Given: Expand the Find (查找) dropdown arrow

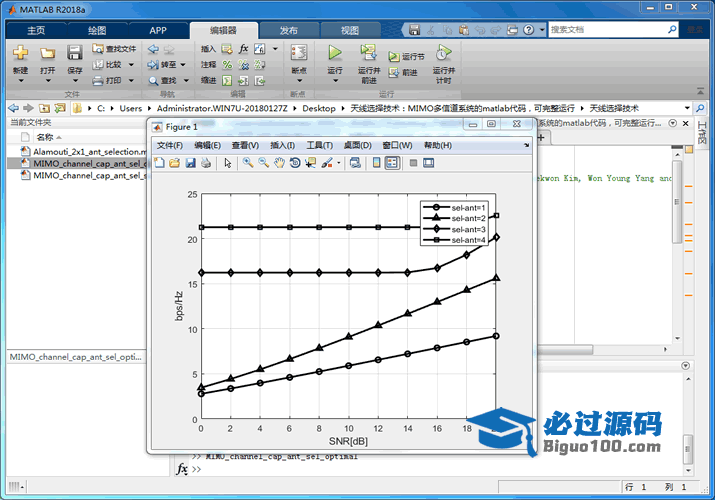Looking at the screenshot, I should click(x=186, y=81).
